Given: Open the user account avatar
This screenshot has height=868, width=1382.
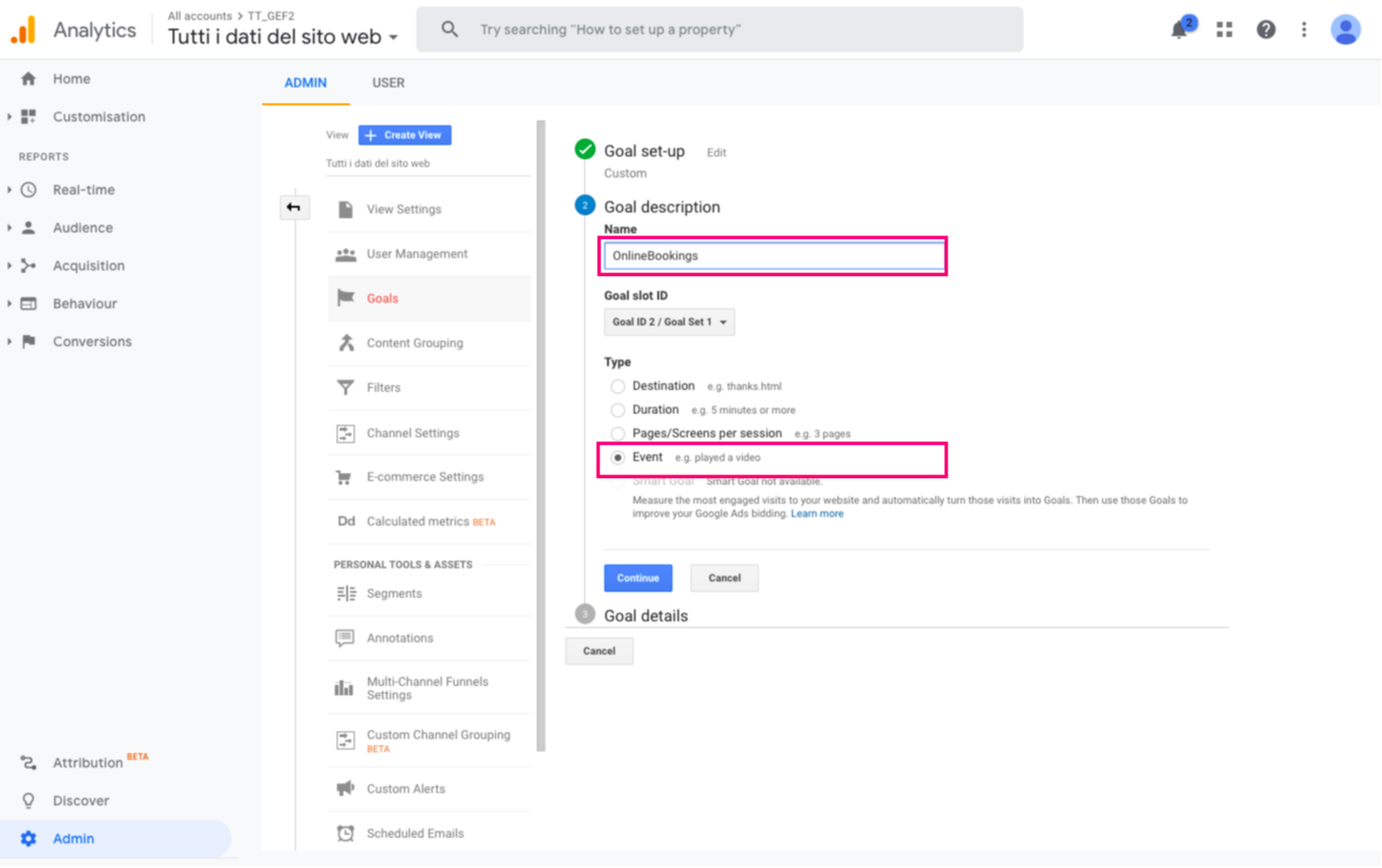Looking at the screenshot, I should [x=1345, y=29].
